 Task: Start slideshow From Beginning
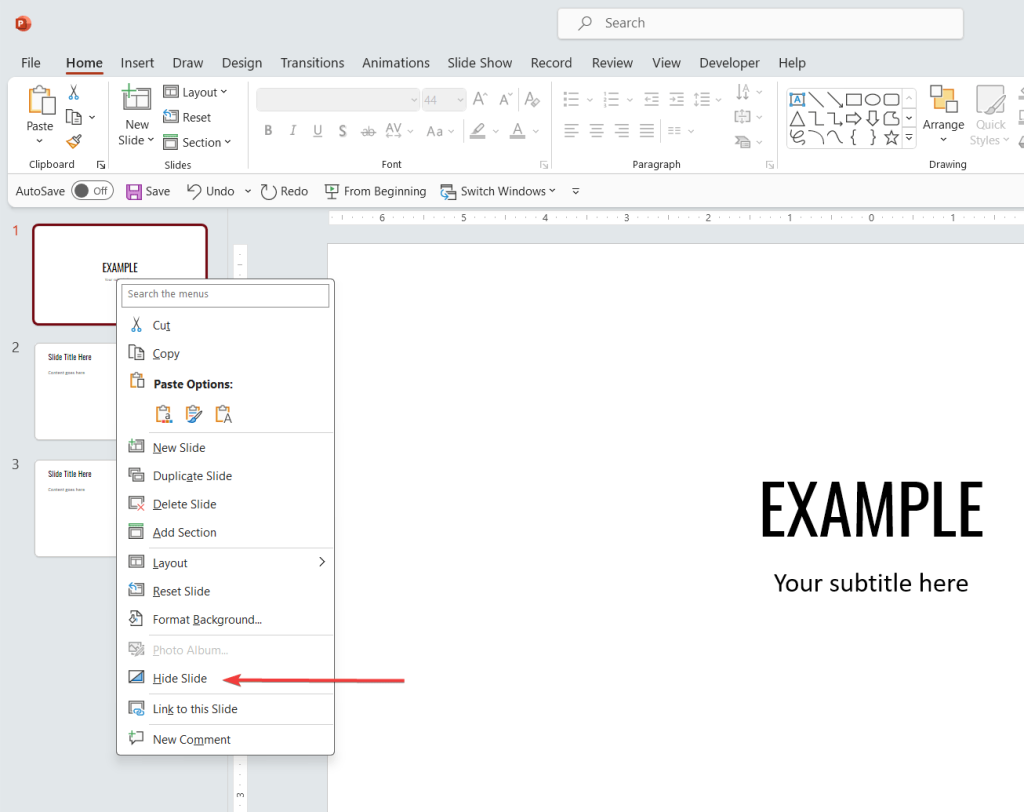(376, 191)
